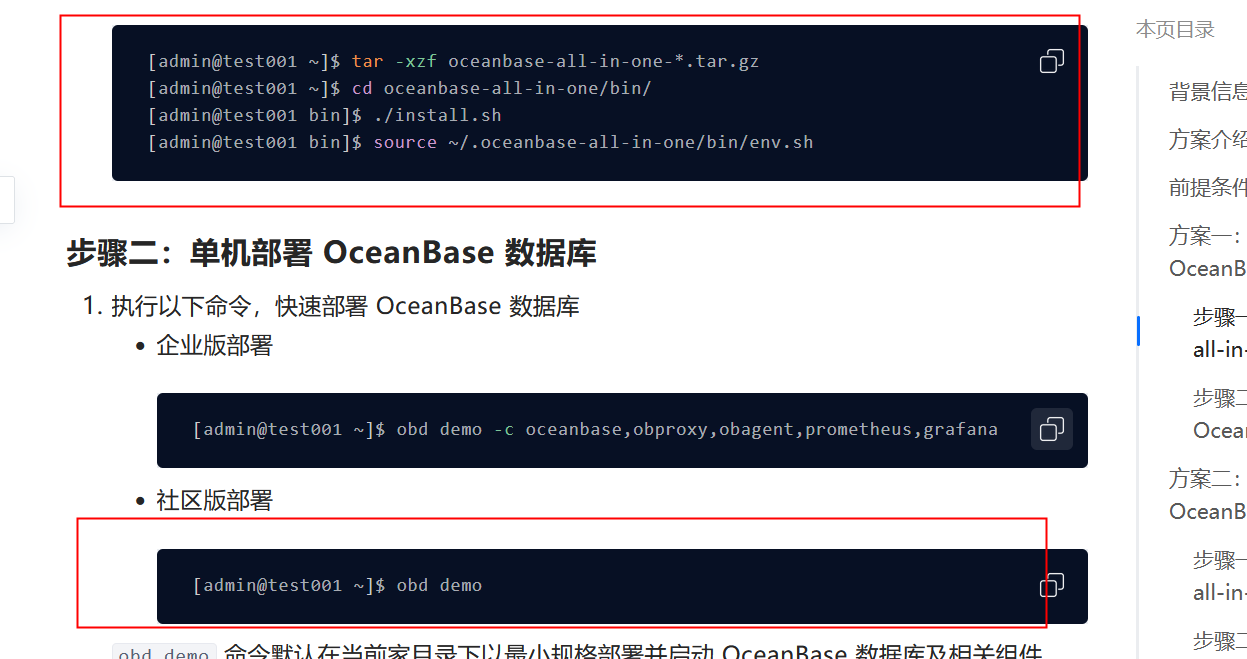Select 方案一 entry in the table of contents

click(x=1207, y=252)
